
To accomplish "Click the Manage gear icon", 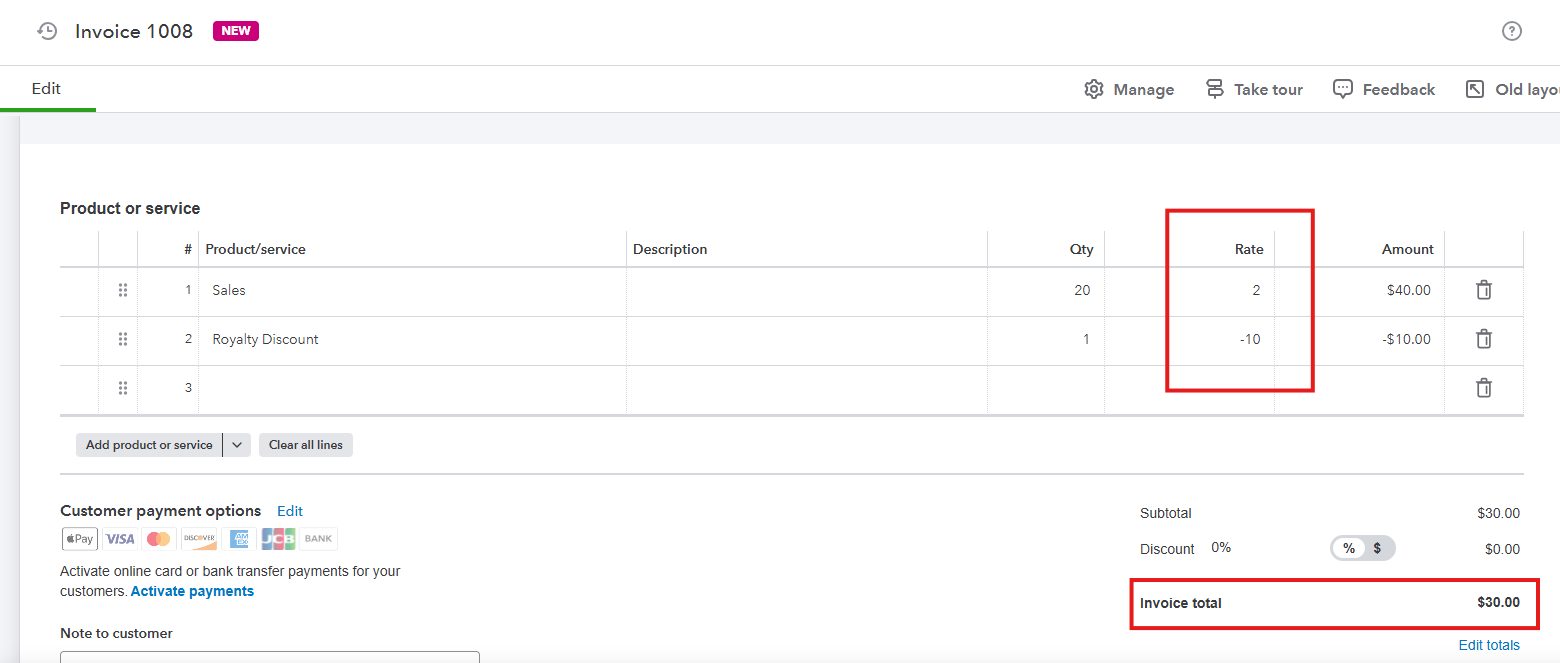I will (1094, 89).
